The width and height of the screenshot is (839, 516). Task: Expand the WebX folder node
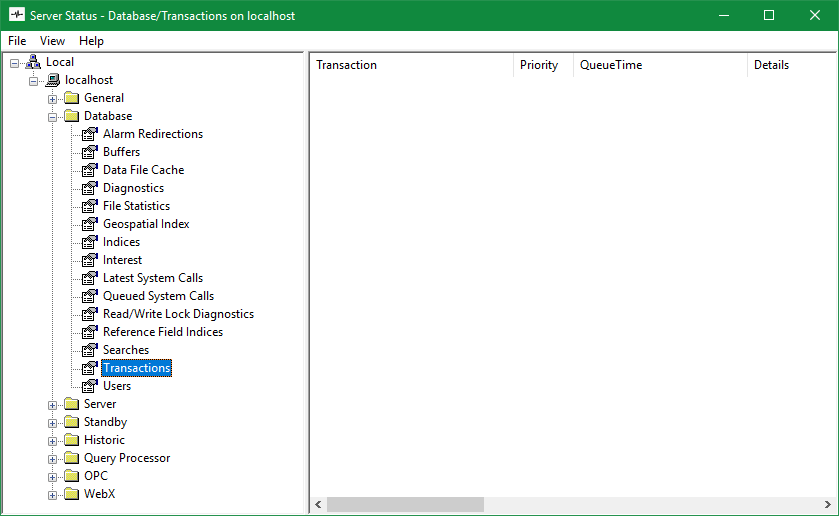click(x=52, y=494)
